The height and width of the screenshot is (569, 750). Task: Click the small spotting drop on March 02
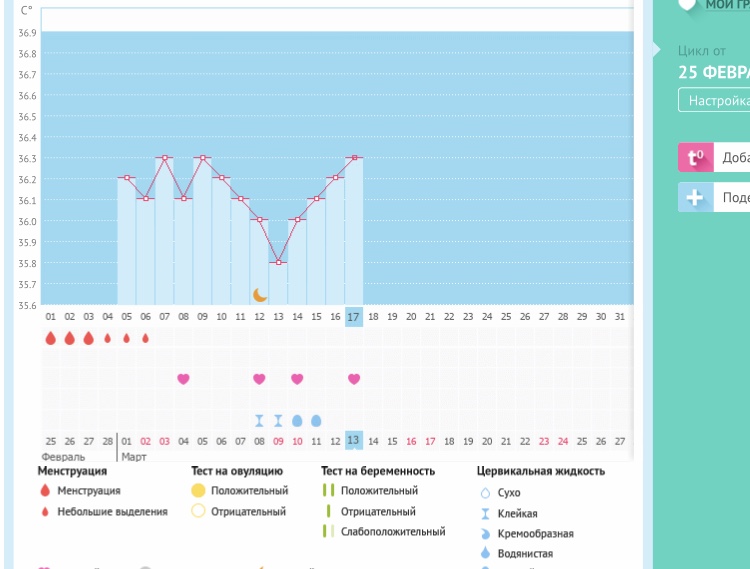(146, 339)
